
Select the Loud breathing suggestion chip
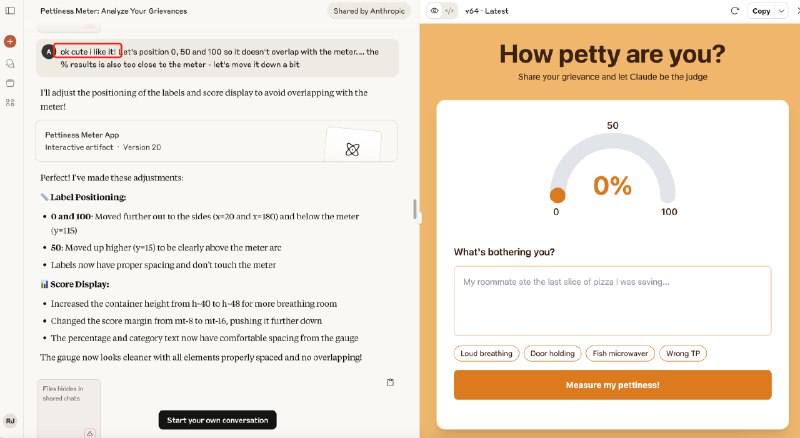click(x=486, y=353)
